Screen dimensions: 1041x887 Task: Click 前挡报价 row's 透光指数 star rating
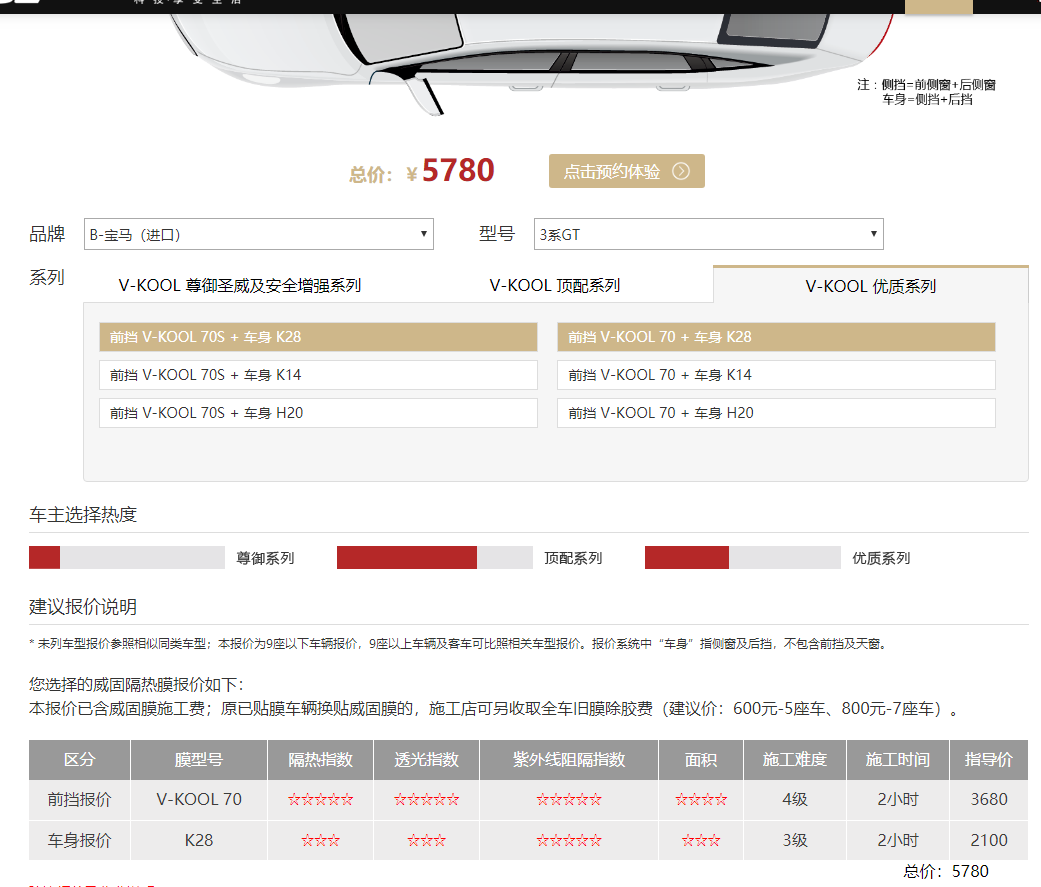[x=427, y=800]
